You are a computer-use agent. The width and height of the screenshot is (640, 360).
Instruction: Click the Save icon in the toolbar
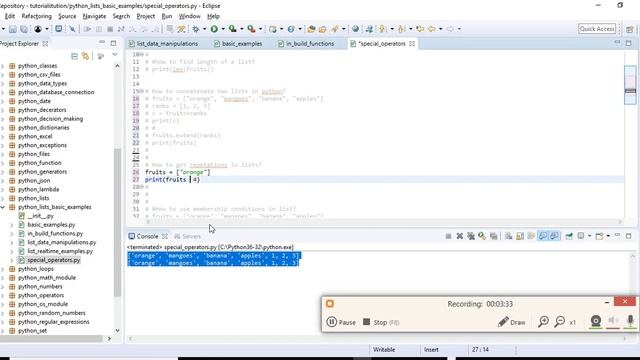click(13, 29)
